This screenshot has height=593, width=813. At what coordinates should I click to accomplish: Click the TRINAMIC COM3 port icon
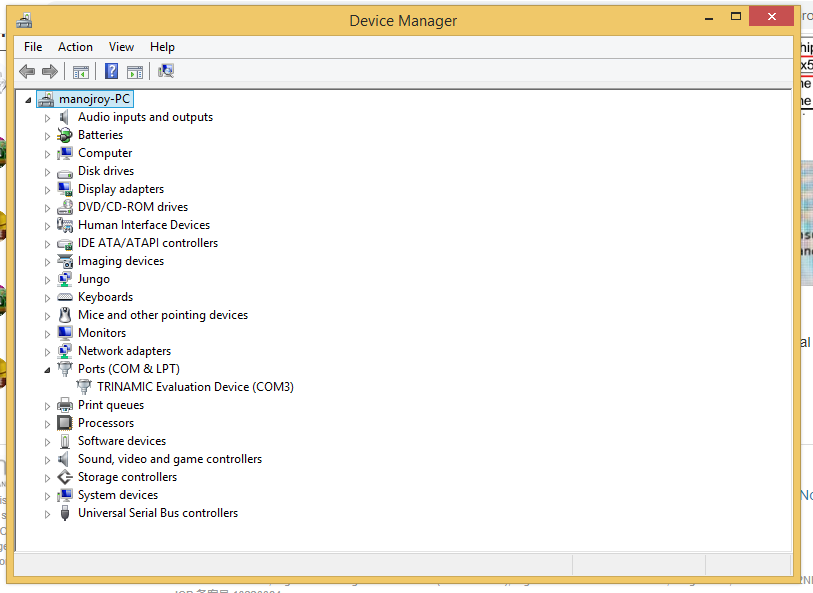point(84,387)
